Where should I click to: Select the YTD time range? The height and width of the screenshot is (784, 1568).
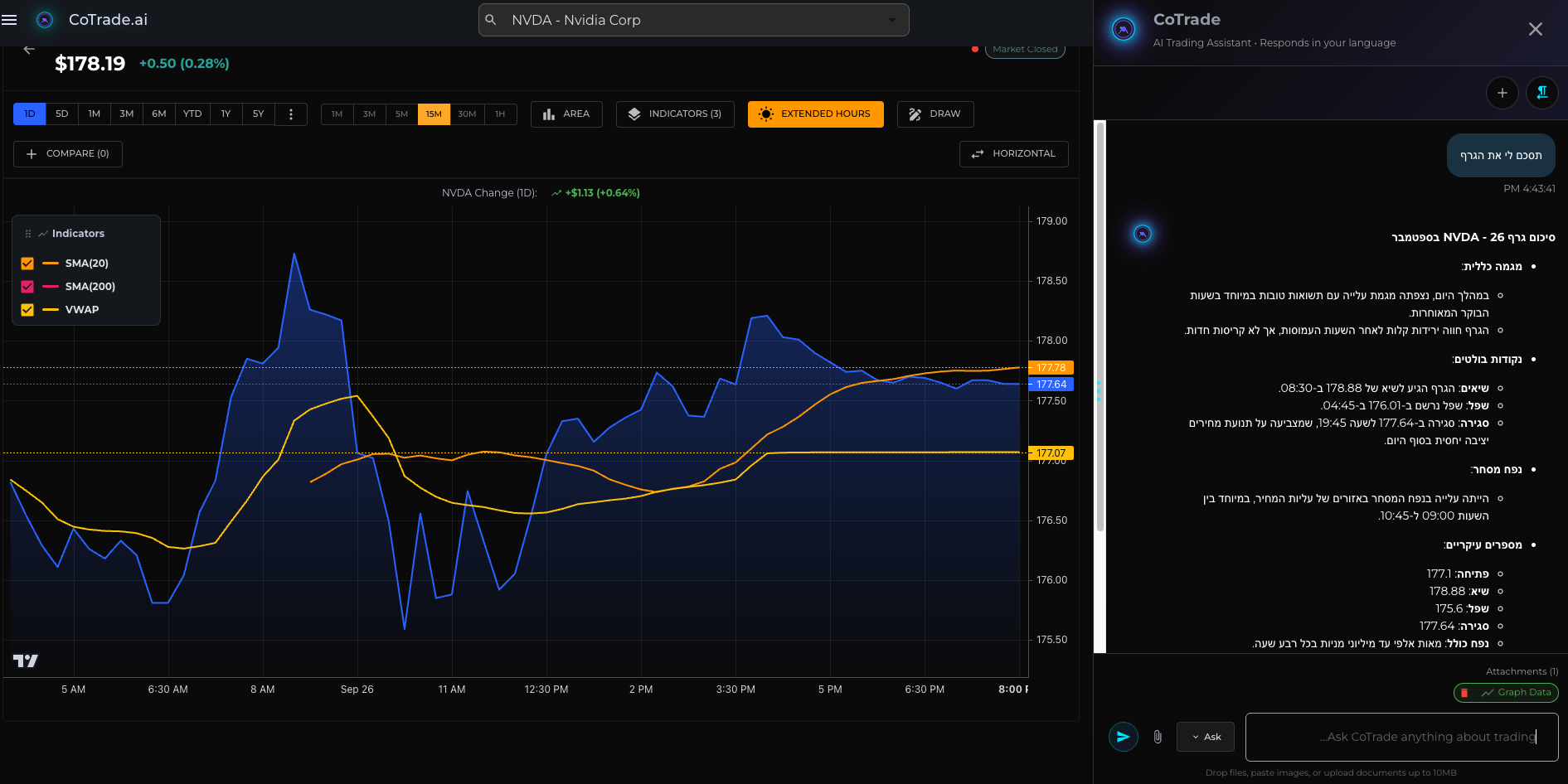coord(192,114)
